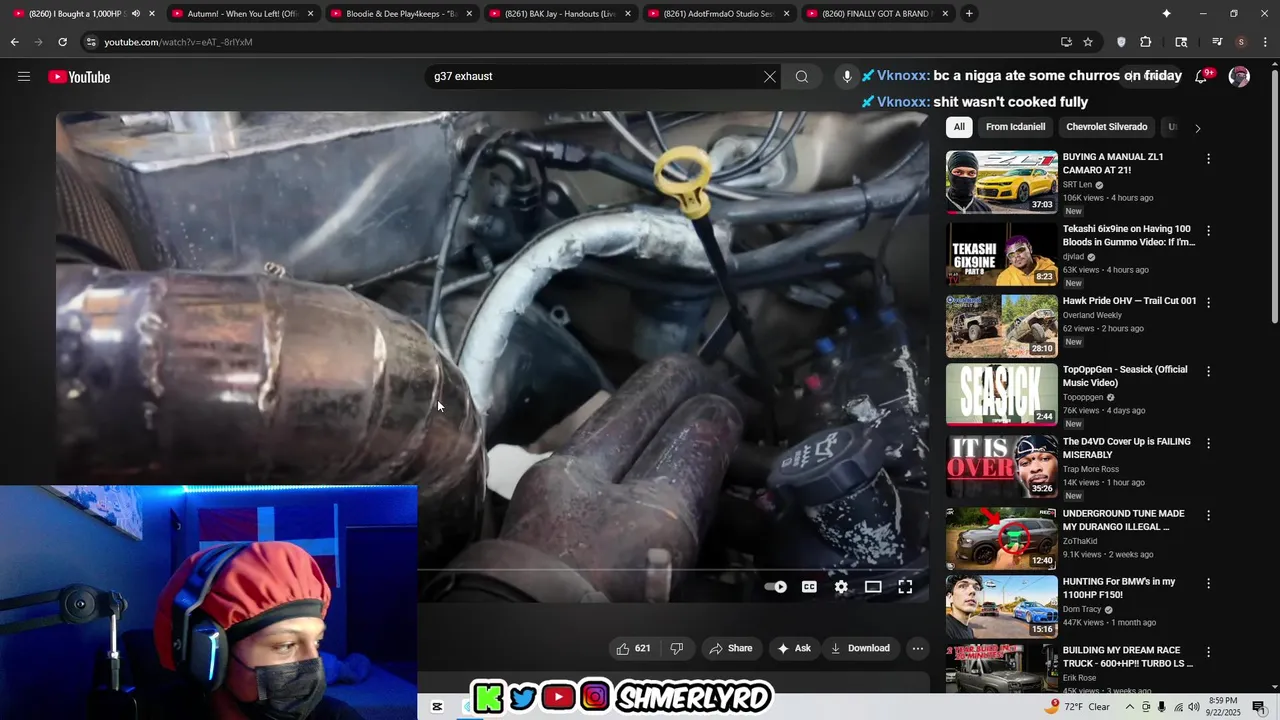The width and height of the screenshot is (1280, 720).
Task: Run search with magnifier button
Action: (x=802, y=77)
